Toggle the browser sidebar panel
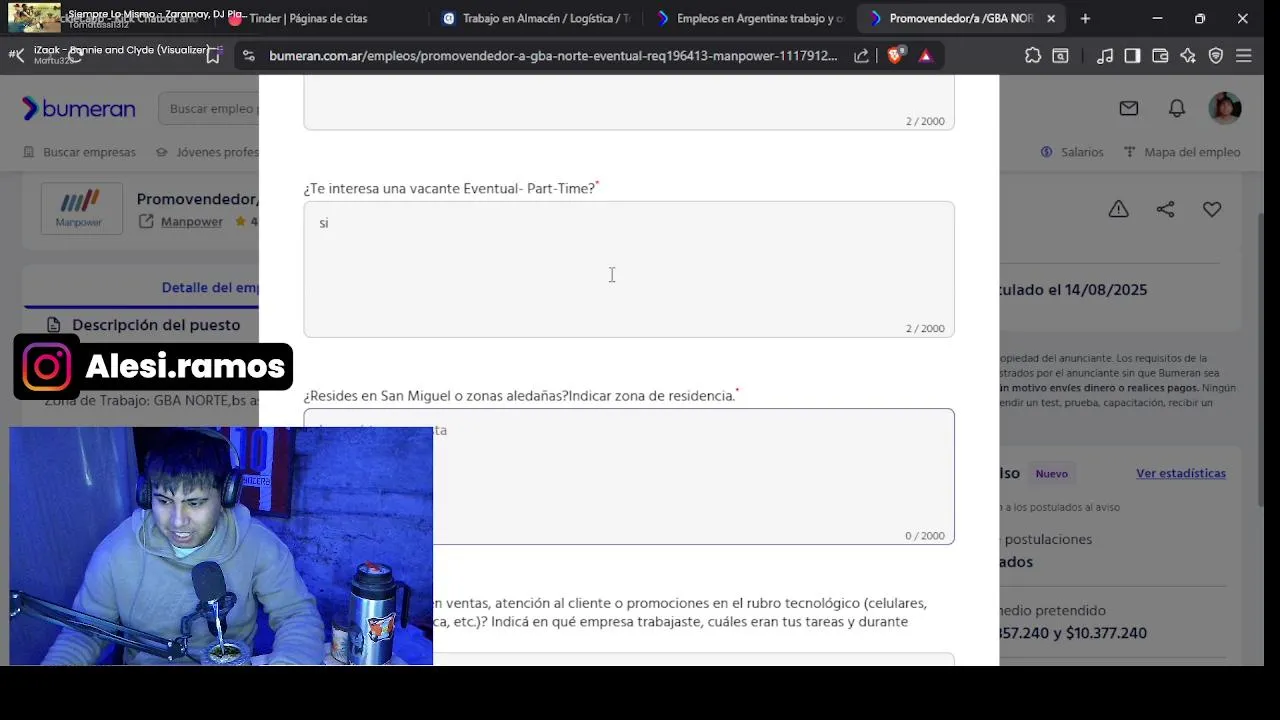1280x720 pixels. pyautogui.click(x=1132, y=56)
